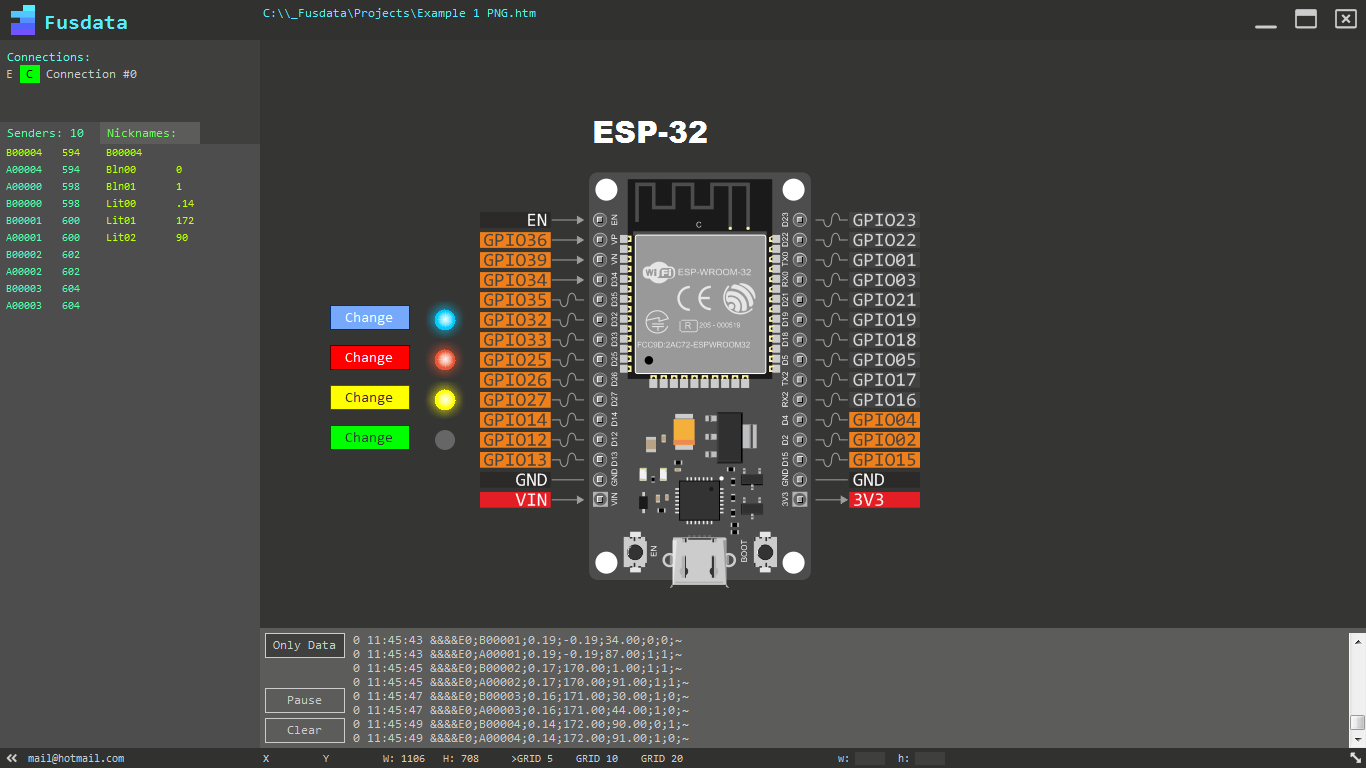Click the blue LED indicator
The image size is (1366, 768).
(445, 320)
